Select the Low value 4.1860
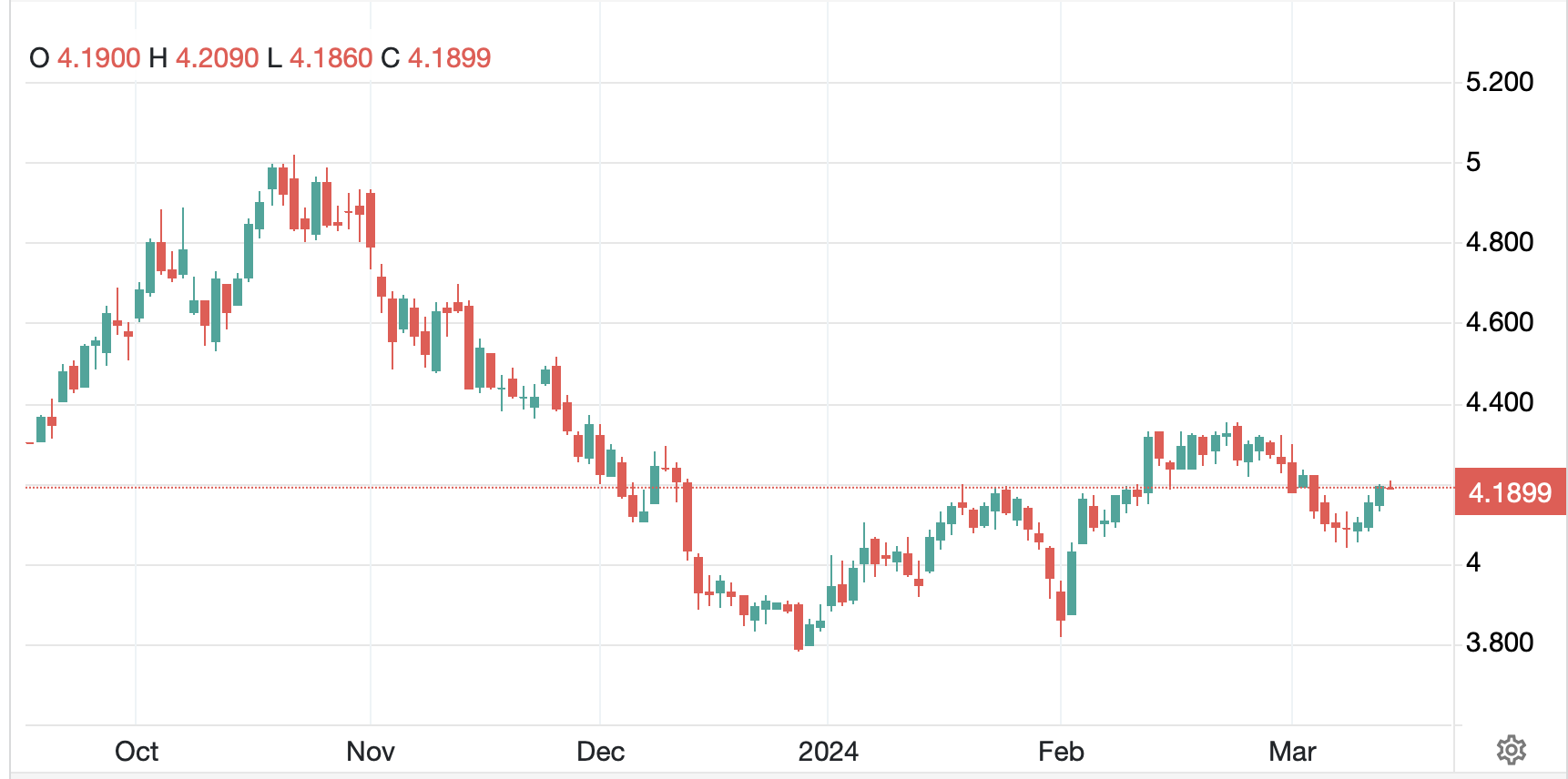 331,58
